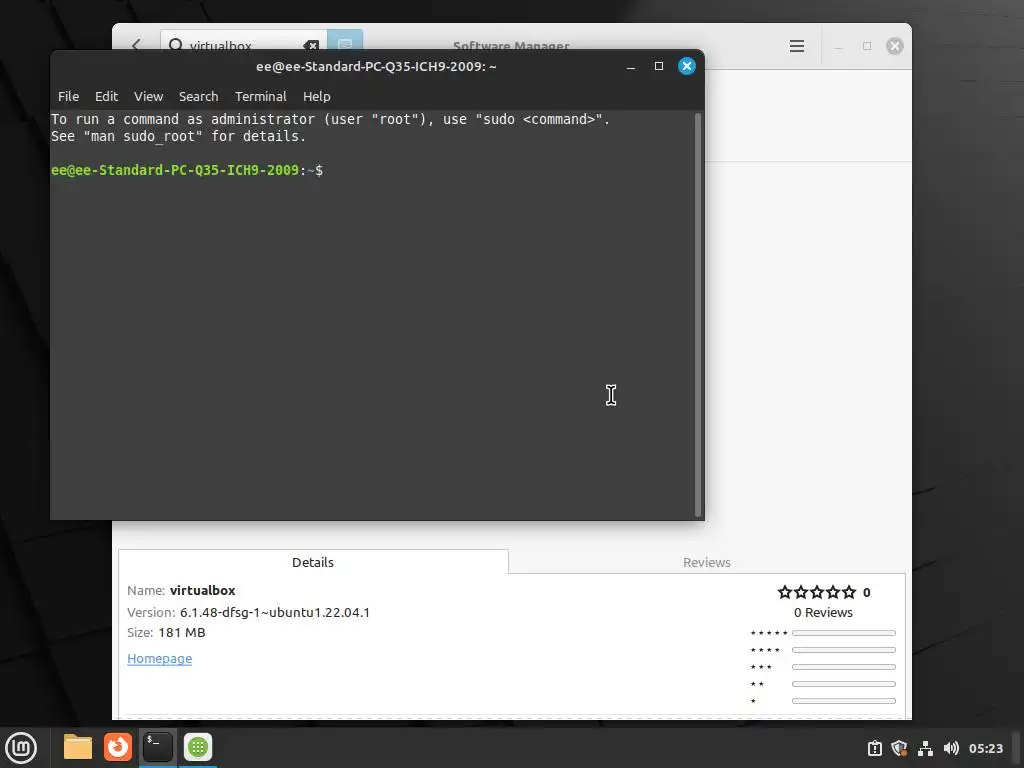
Task: Switch to the Details tab
Action: [x=313, y=562]
